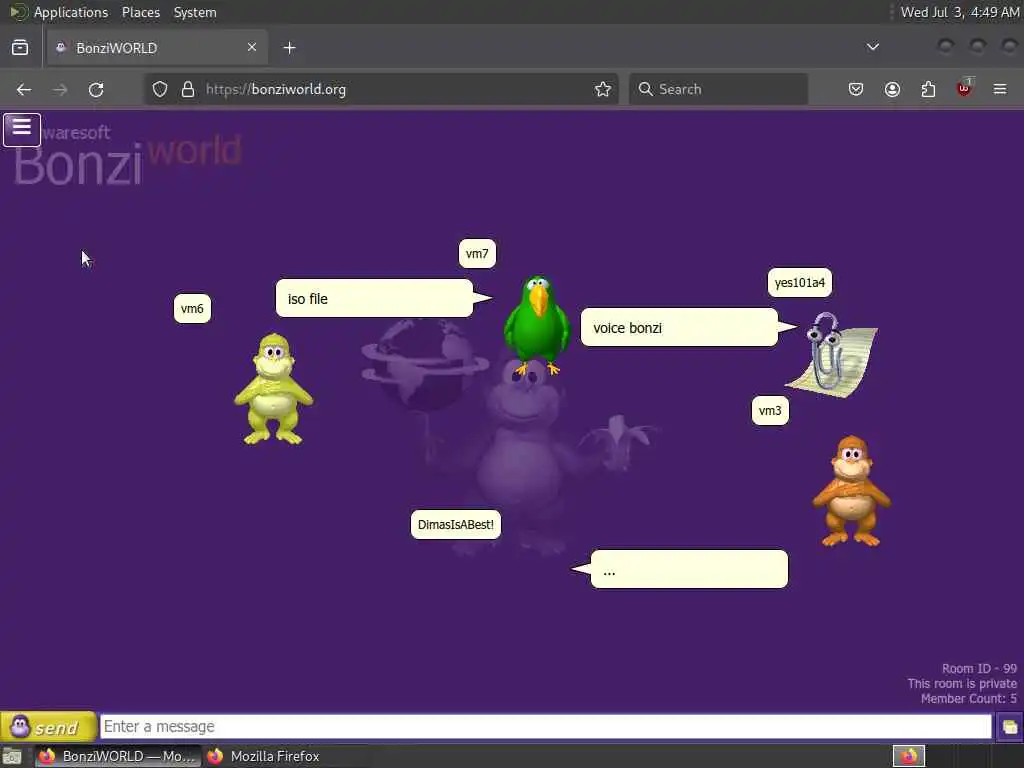Bookmark this page with star
The height and width of the screenshot is (768, 1024).
(x=603, y=89)
